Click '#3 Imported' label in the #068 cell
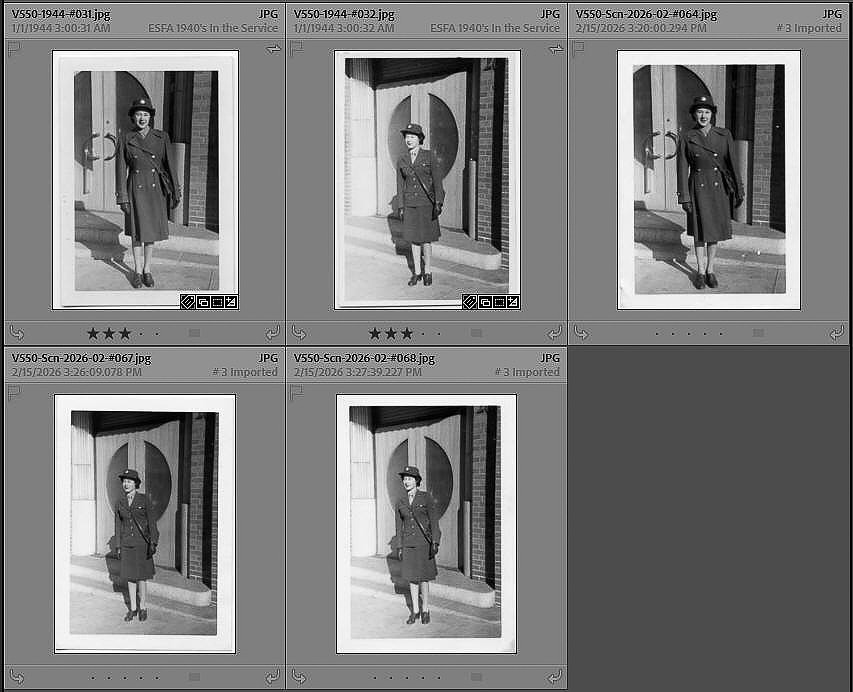 point(527,372)
